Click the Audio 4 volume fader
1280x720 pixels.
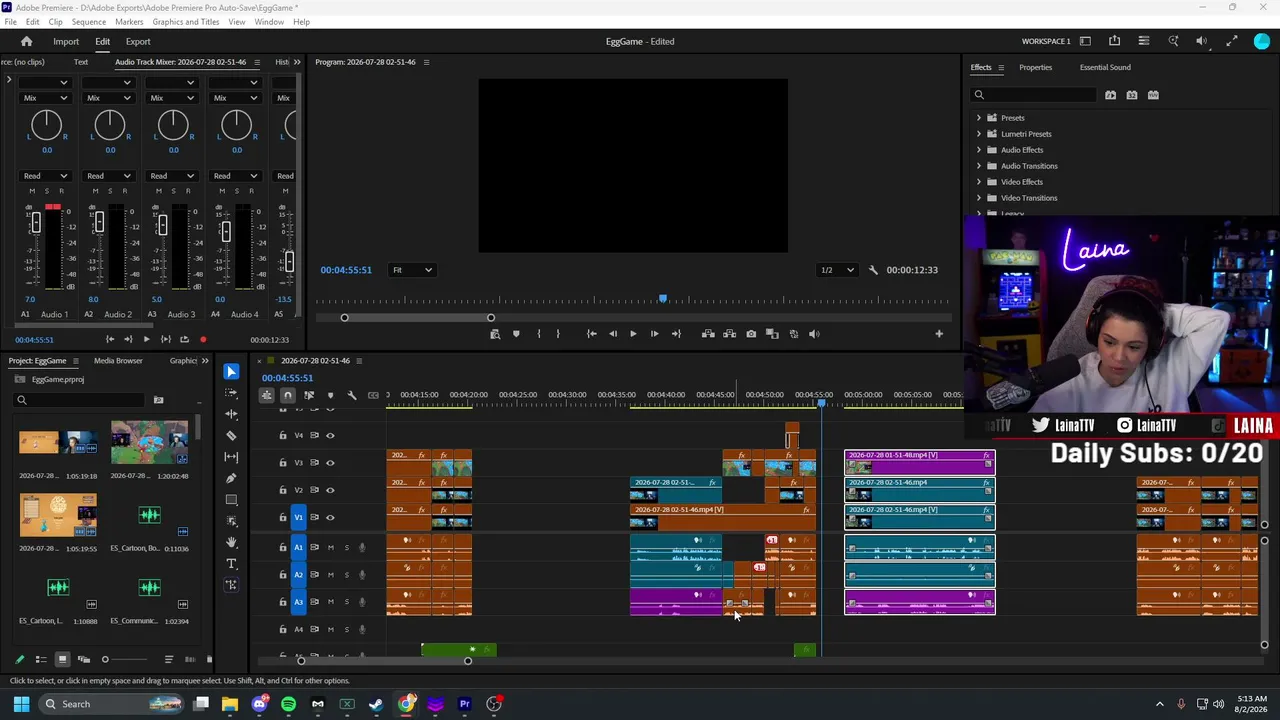pyautogui.click(x=226, y=231)
